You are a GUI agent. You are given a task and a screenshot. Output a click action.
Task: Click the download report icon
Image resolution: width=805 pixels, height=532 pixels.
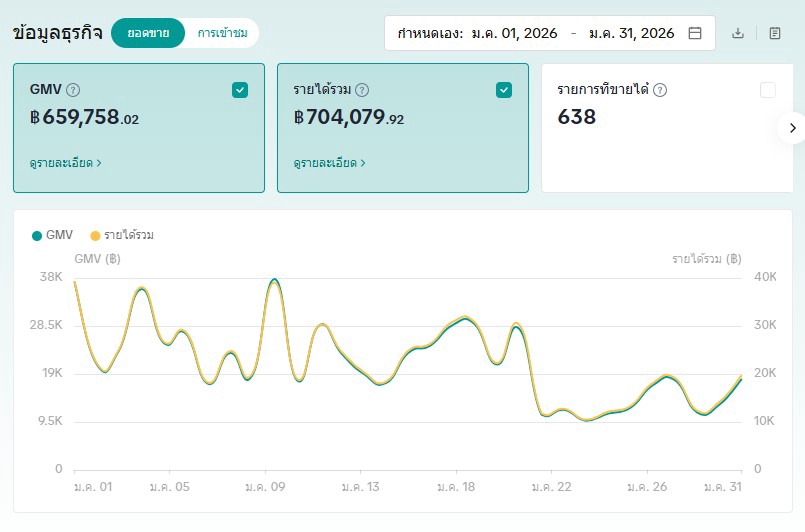(738, 33)
